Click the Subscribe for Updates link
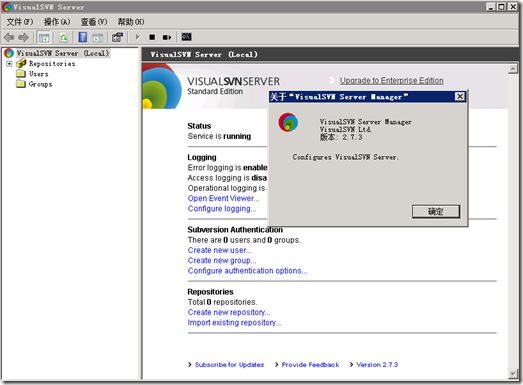This screenshot has height=385, width=523. 229,365
